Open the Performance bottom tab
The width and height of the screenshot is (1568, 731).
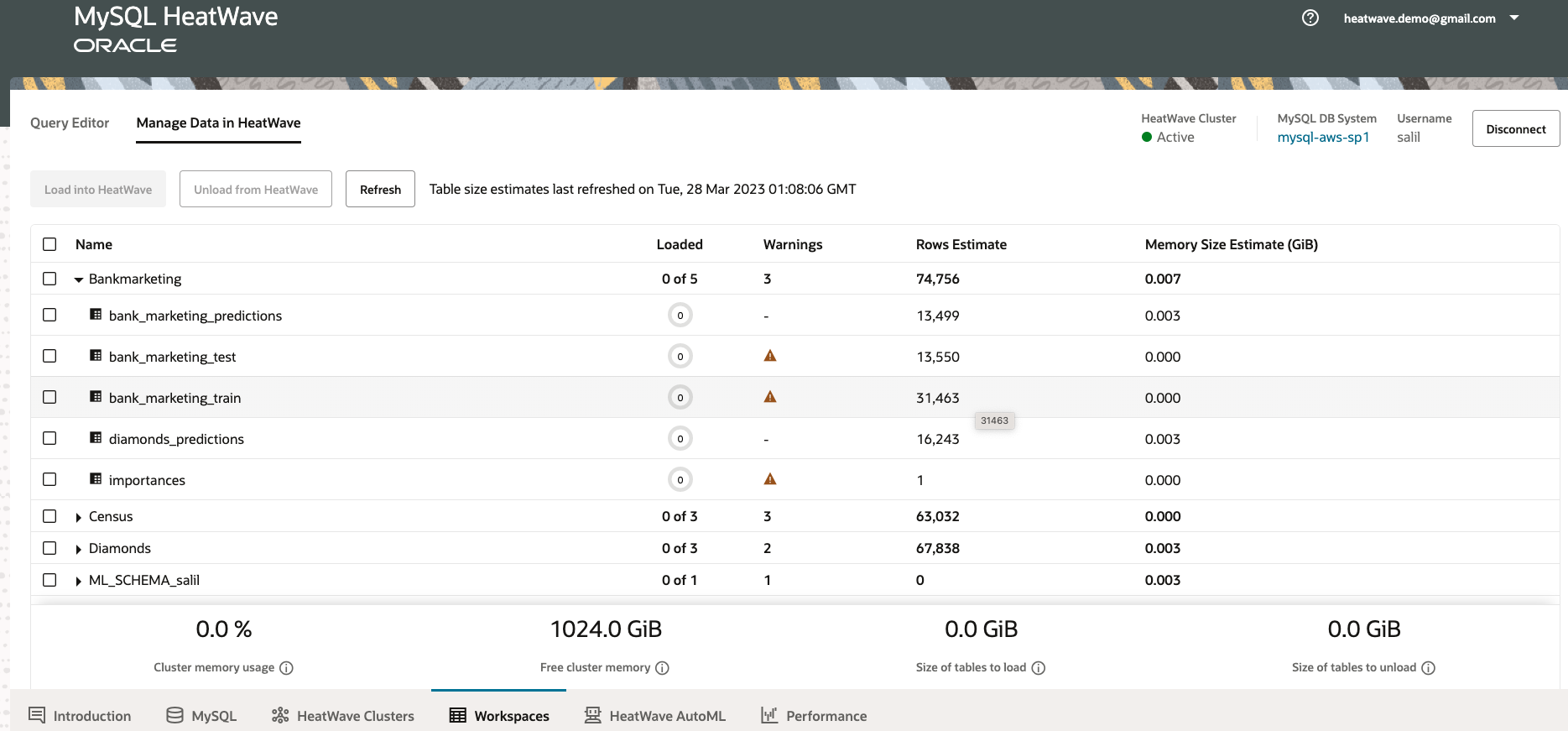814,716
